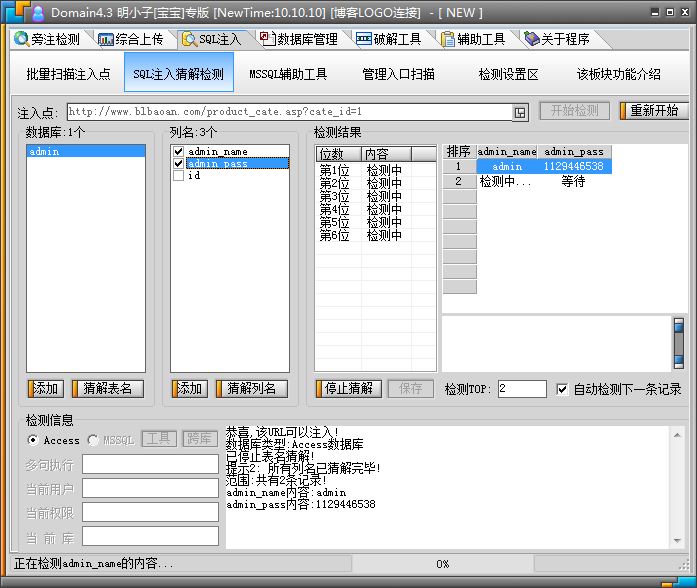The image size is (697, 588).
Task: Click the log scrollbar down arrow
Action: coord(677,541)
